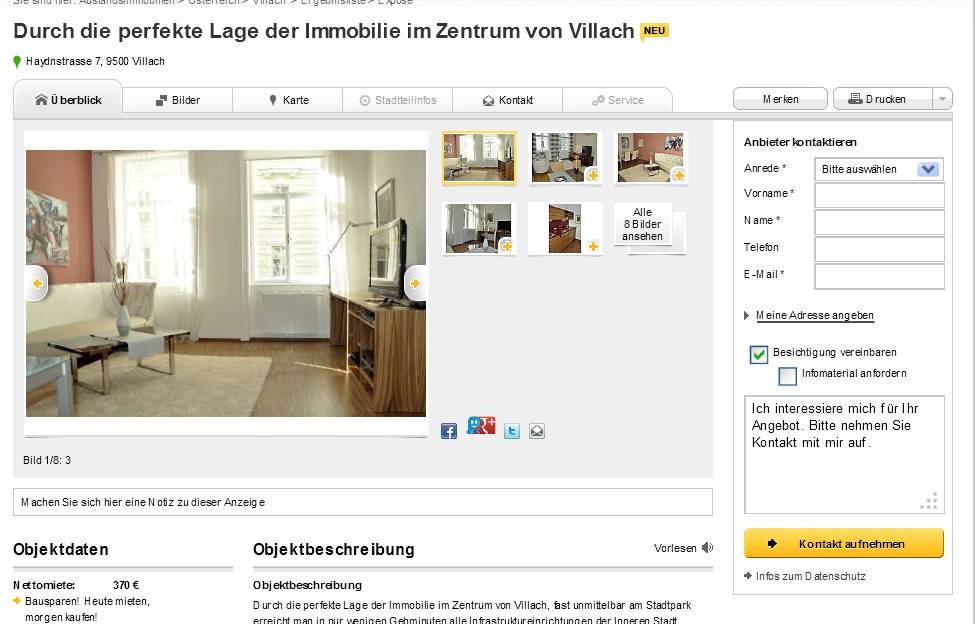975x624 pixels.
Task: Send listing by email envelope icon
Action: pyautogui.click(x=537, y=431)
